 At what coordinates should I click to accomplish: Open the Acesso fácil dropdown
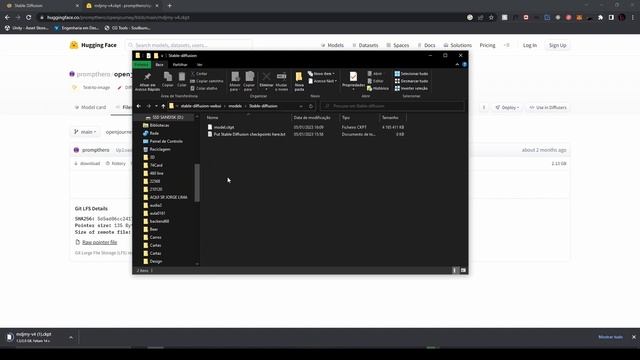(x=322, y=81)
